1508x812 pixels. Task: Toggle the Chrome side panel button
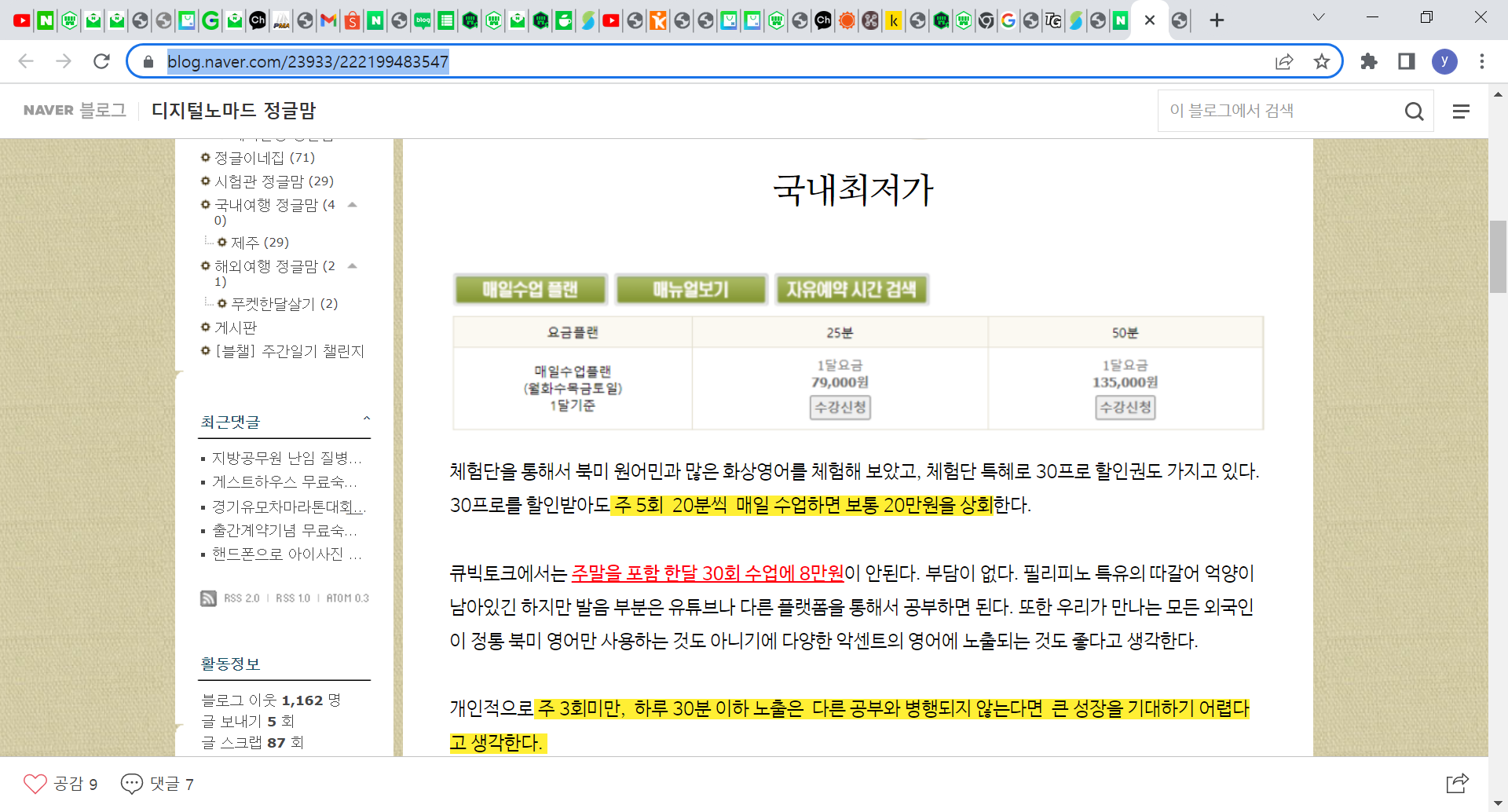pos(1407,61)
